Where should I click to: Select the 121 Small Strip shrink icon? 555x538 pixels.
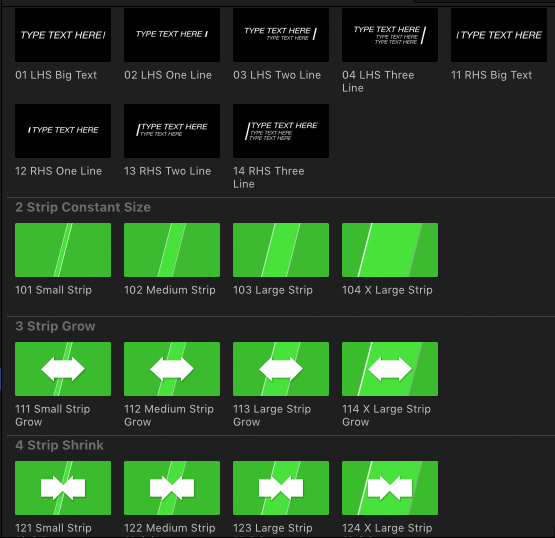(63, 488)
